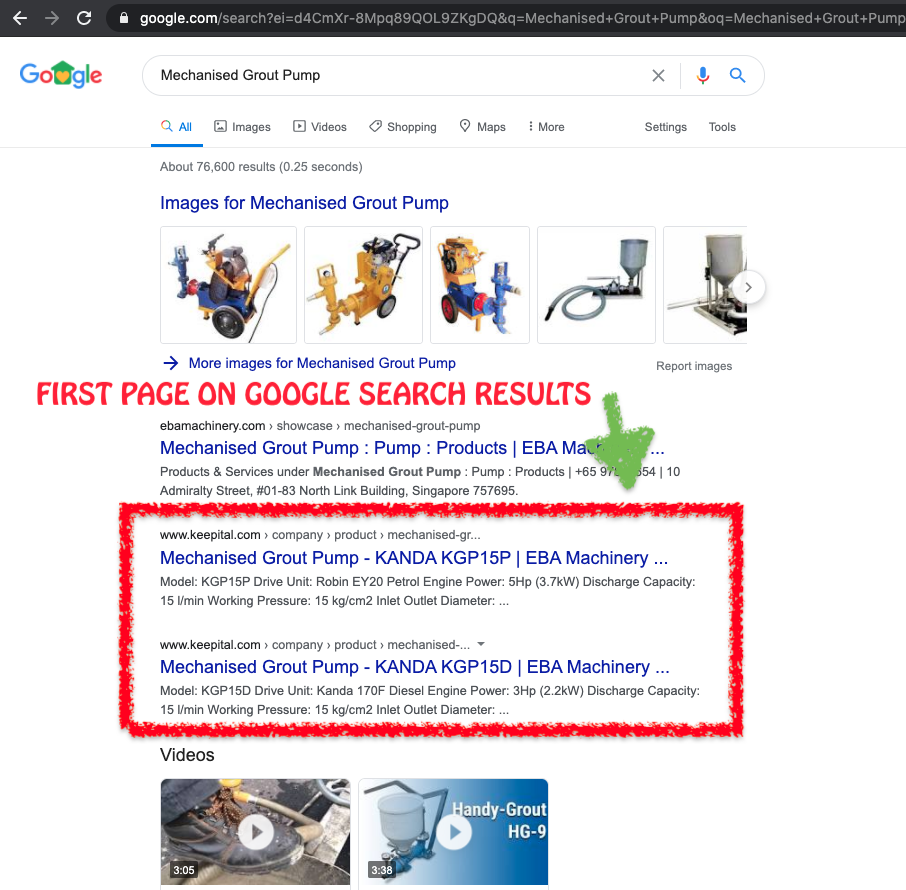Open the 'More images for Mechanised Grout Pump' link

click(x=321, y=363)
